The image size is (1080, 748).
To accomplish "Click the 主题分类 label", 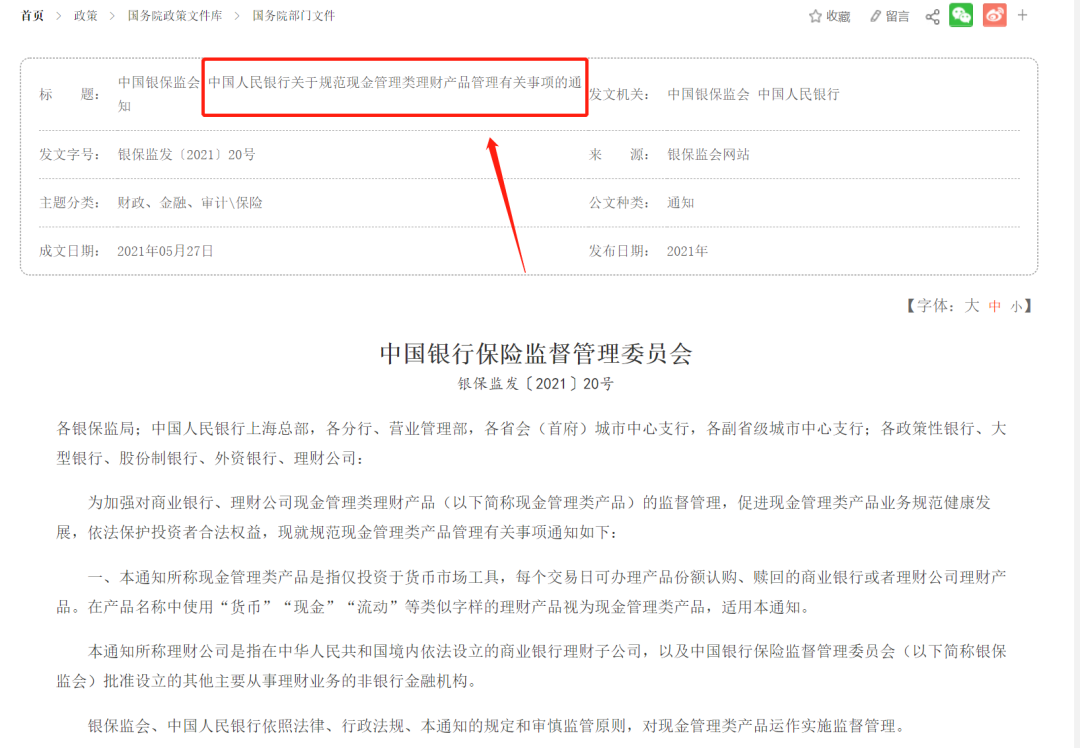I will 70,203.
